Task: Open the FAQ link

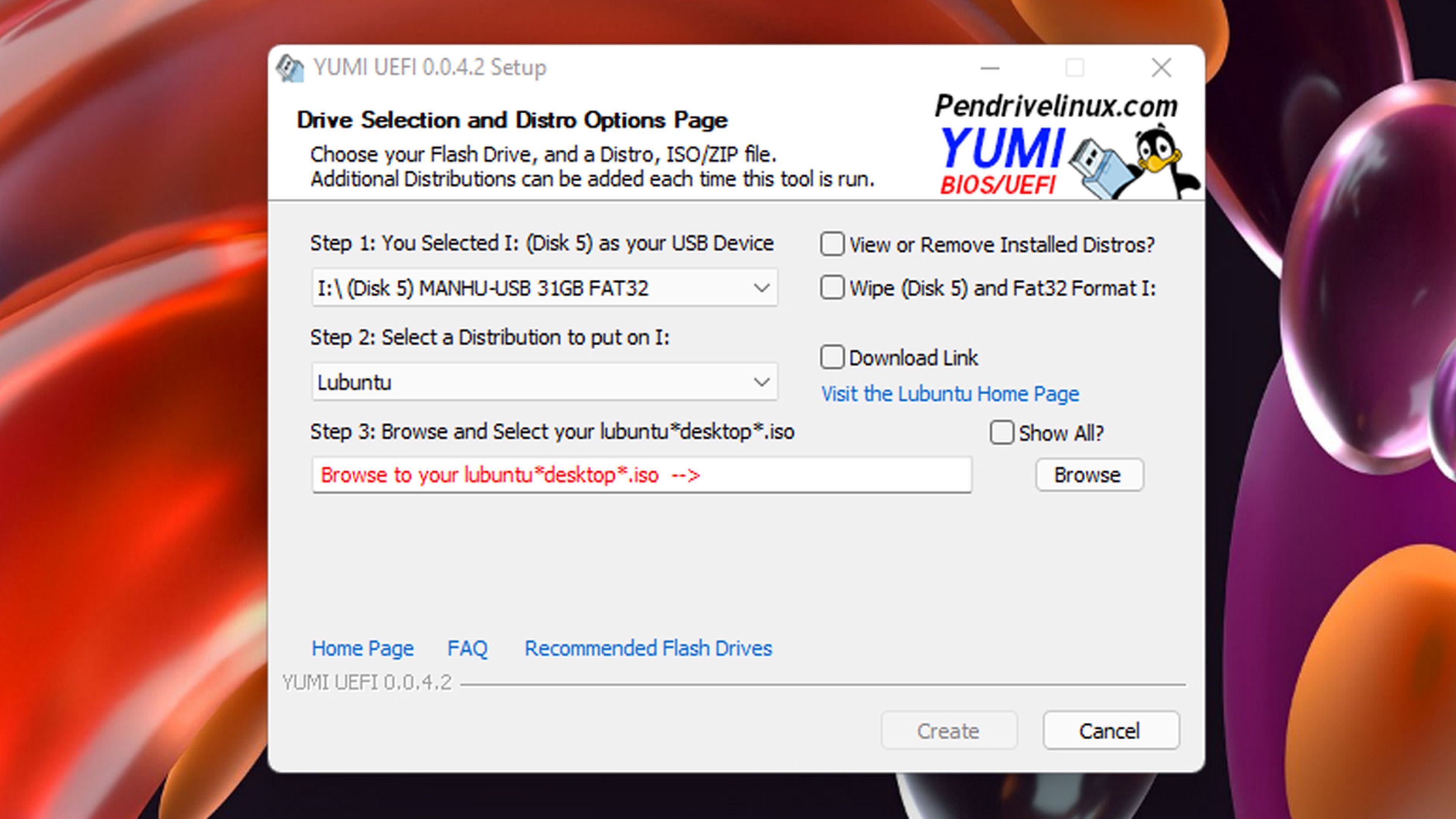Action: tap(468, 648)
